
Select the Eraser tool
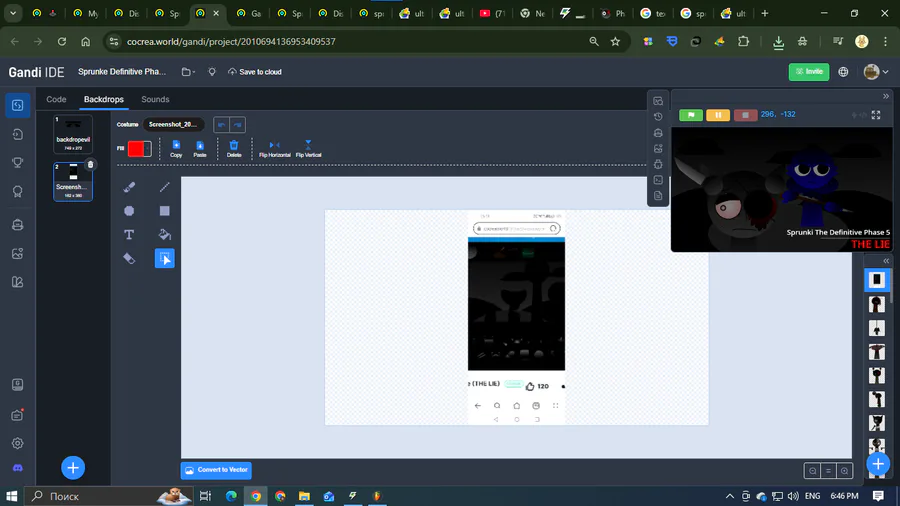coord(129,259)
